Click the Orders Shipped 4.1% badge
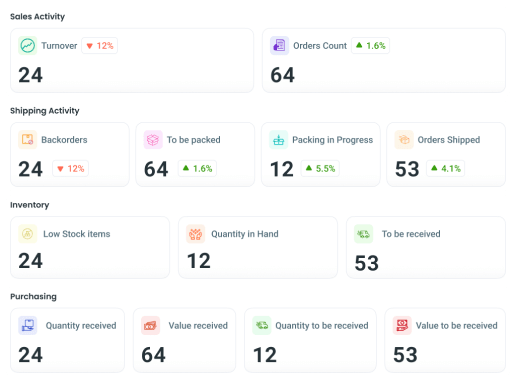This screenshot has height=383, width=516. (446, 168)
